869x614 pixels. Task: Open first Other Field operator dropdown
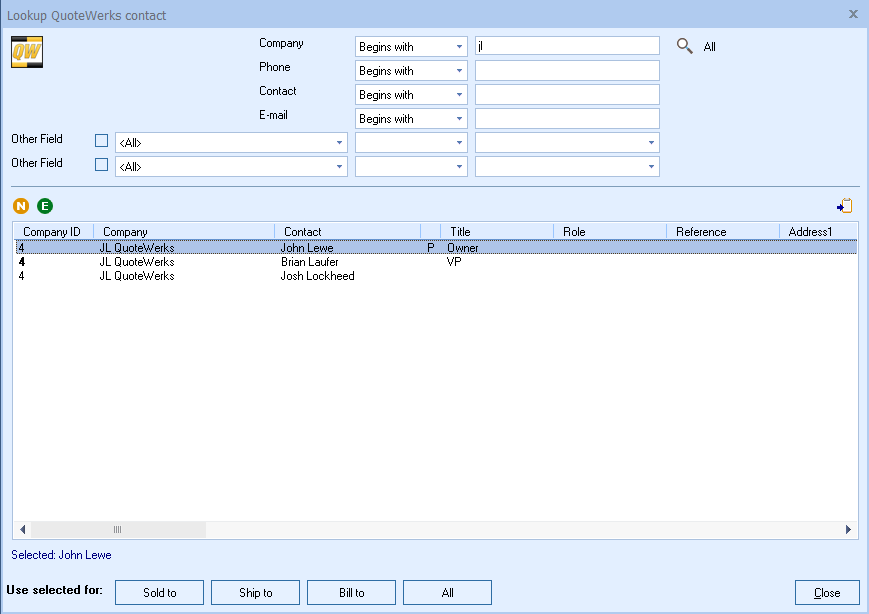pos(411,142)
